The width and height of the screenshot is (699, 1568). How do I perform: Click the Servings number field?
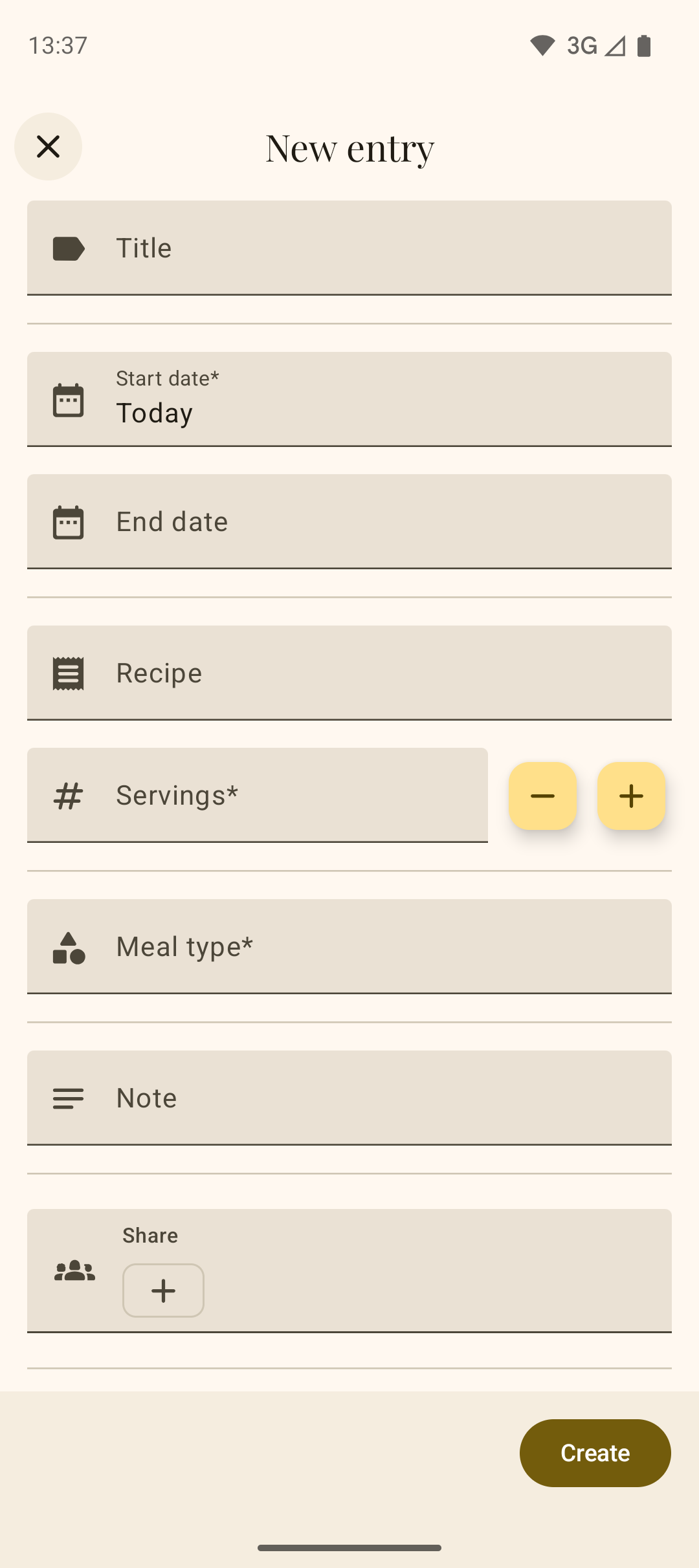coord(291,795)
